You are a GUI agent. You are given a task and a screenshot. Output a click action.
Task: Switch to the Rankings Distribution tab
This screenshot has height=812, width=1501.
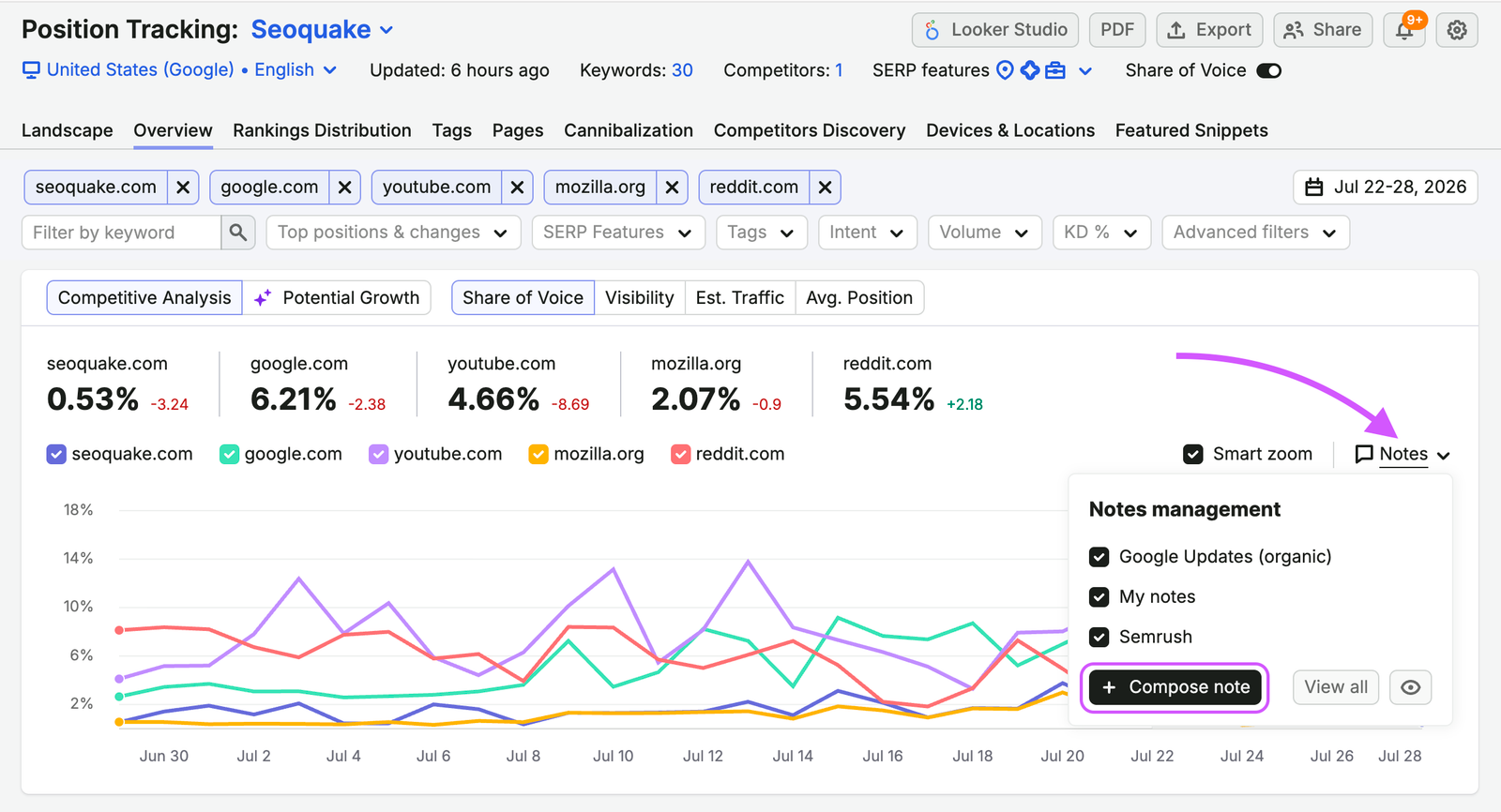[322, 130]
